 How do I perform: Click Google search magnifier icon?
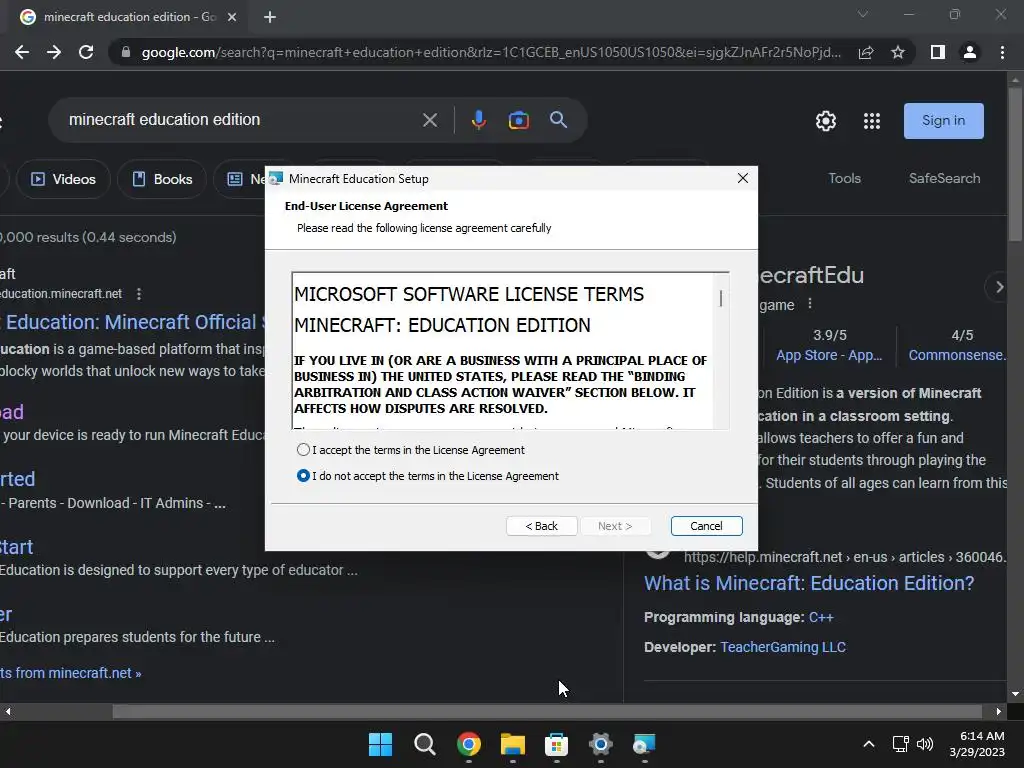(558, 120)
